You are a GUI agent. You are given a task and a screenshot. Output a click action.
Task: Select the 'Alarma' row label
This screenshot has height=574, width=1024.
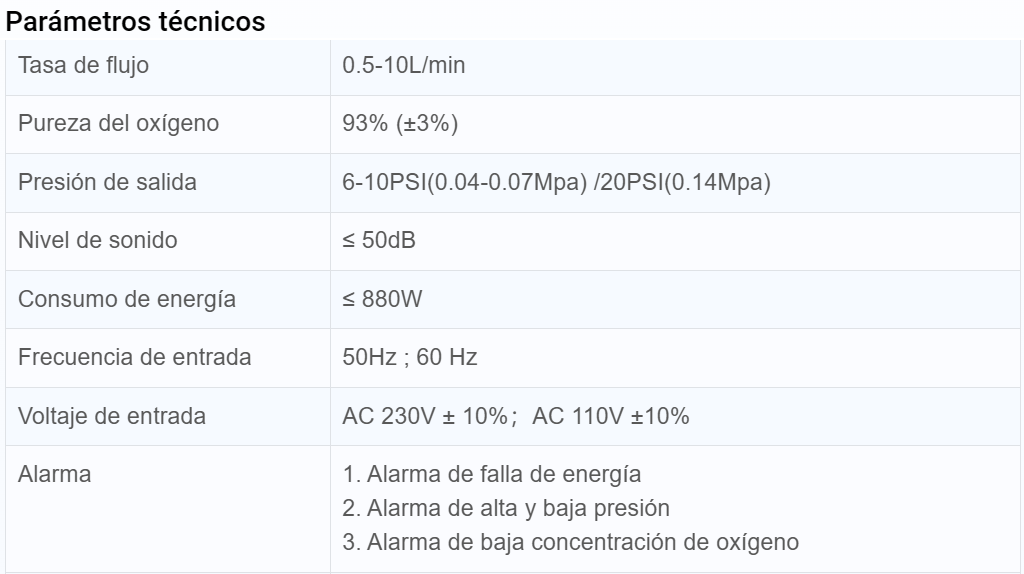click(x=55, y=474)
